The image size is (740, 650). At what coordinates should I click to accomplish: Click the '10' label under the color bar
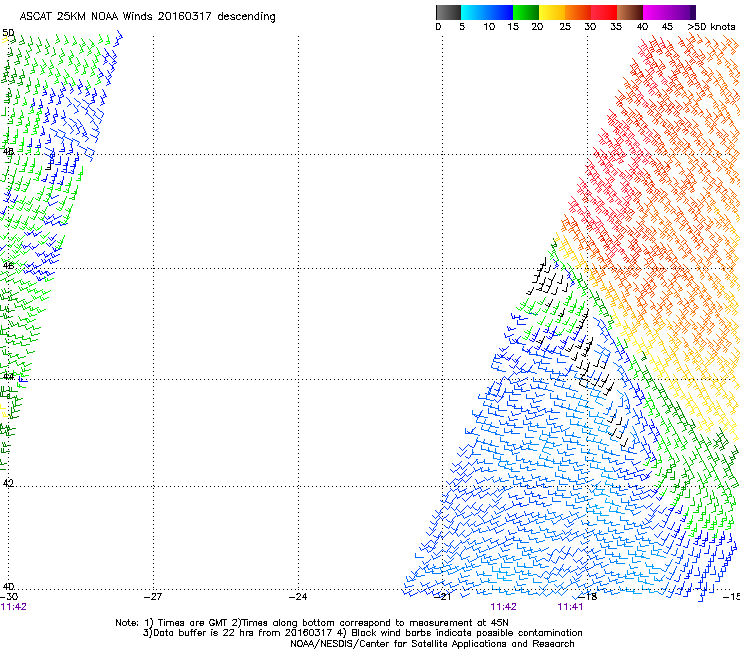489,27
